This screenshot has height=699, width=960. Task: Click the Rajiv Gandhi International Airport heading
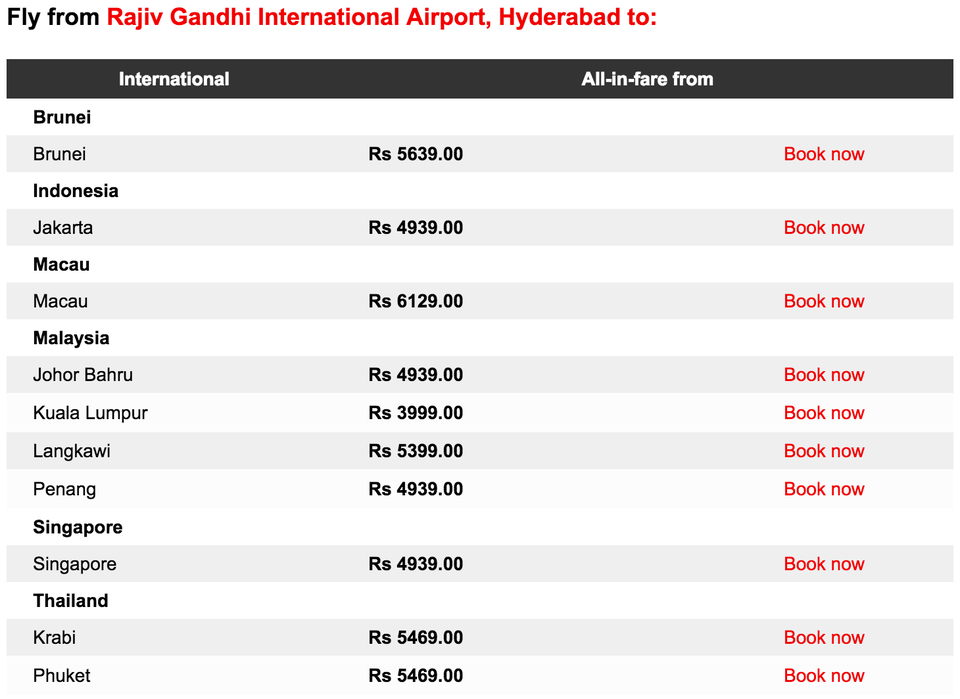click(x=381, y=17)
